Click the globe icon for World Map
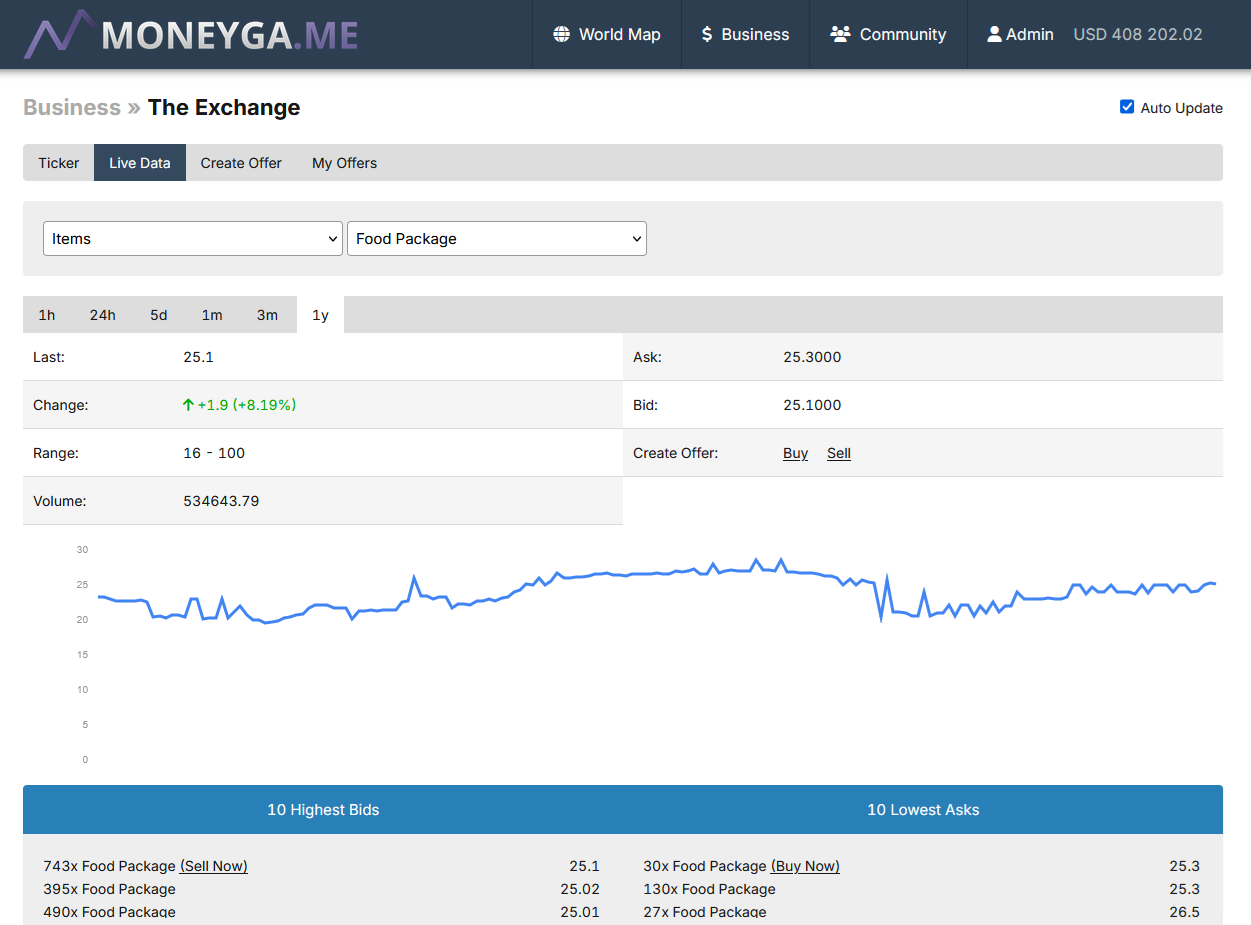This screenshot has width=1251, height=925. pos(562,34)
